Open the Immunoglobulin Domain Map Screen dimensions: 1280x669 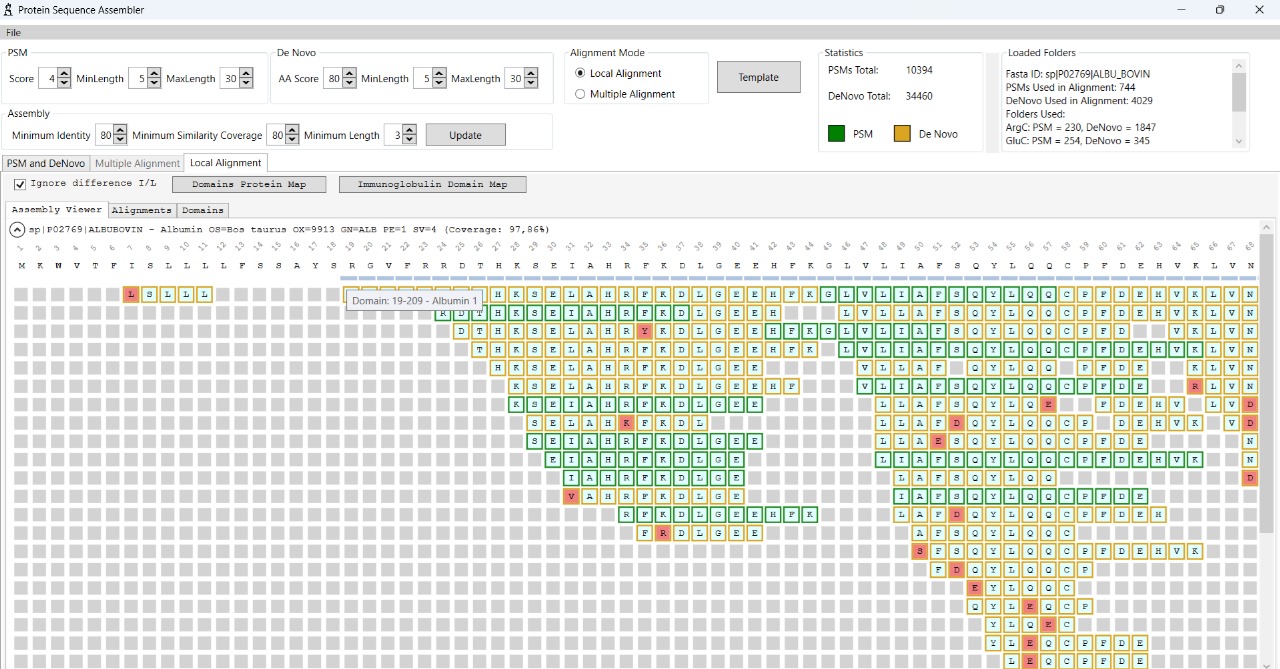(432, 184)
